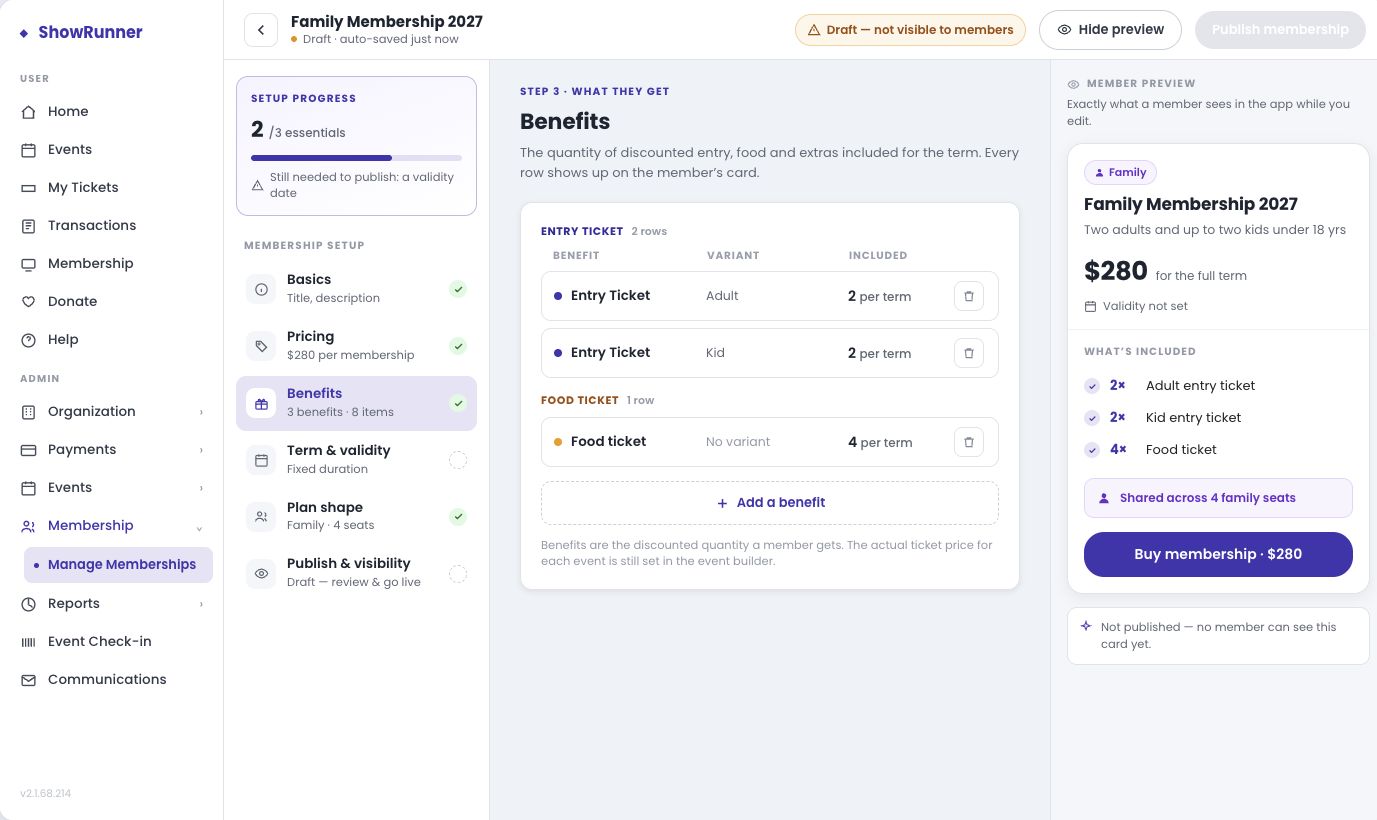This screenshot has height=820, width=1377.
Task: Click the Family tag in preview card
Action: pos(1120,173)
